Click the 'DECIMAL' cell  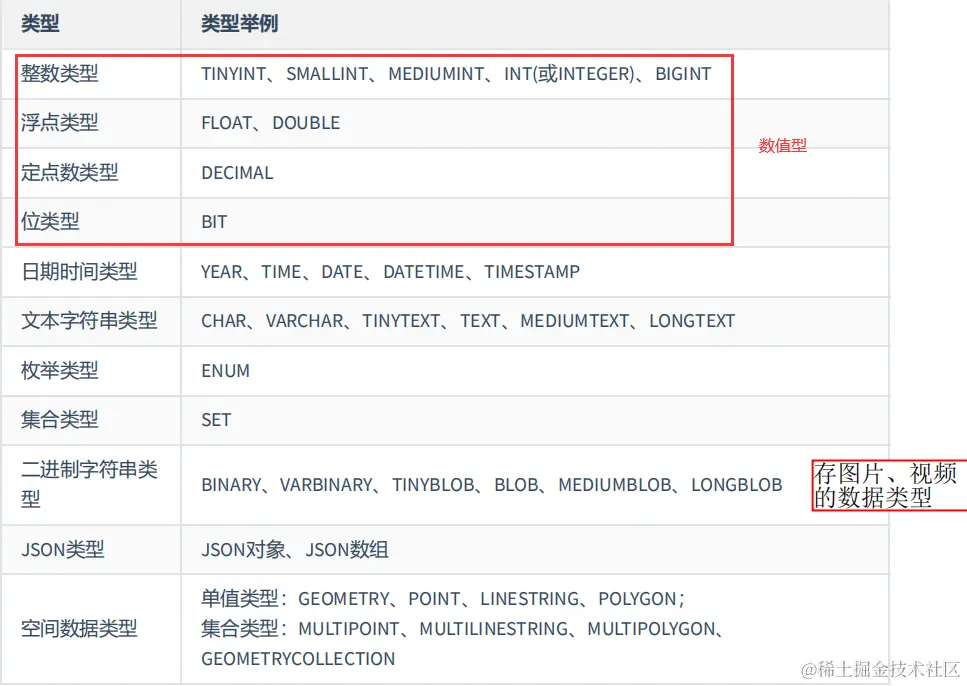(535, 173)
